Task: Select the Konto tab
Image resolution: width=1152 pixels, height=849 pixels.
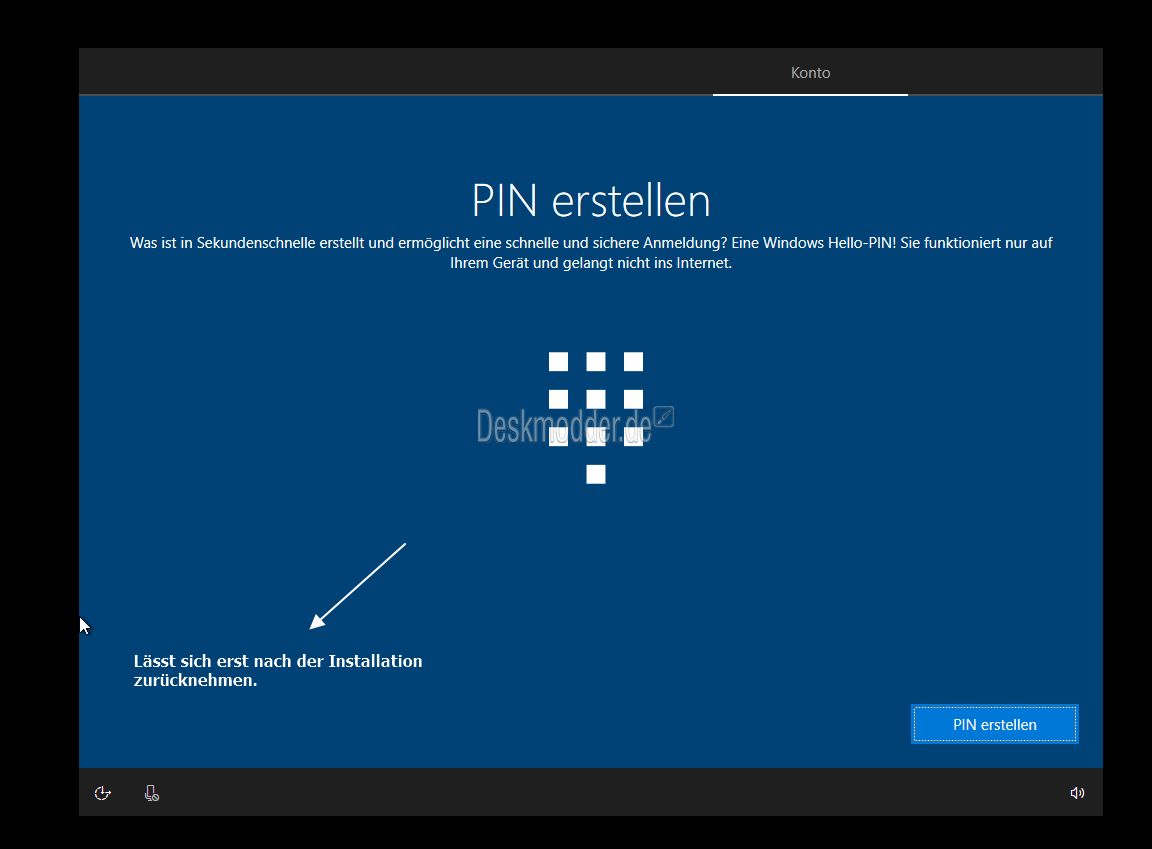Action: [810, 73]
